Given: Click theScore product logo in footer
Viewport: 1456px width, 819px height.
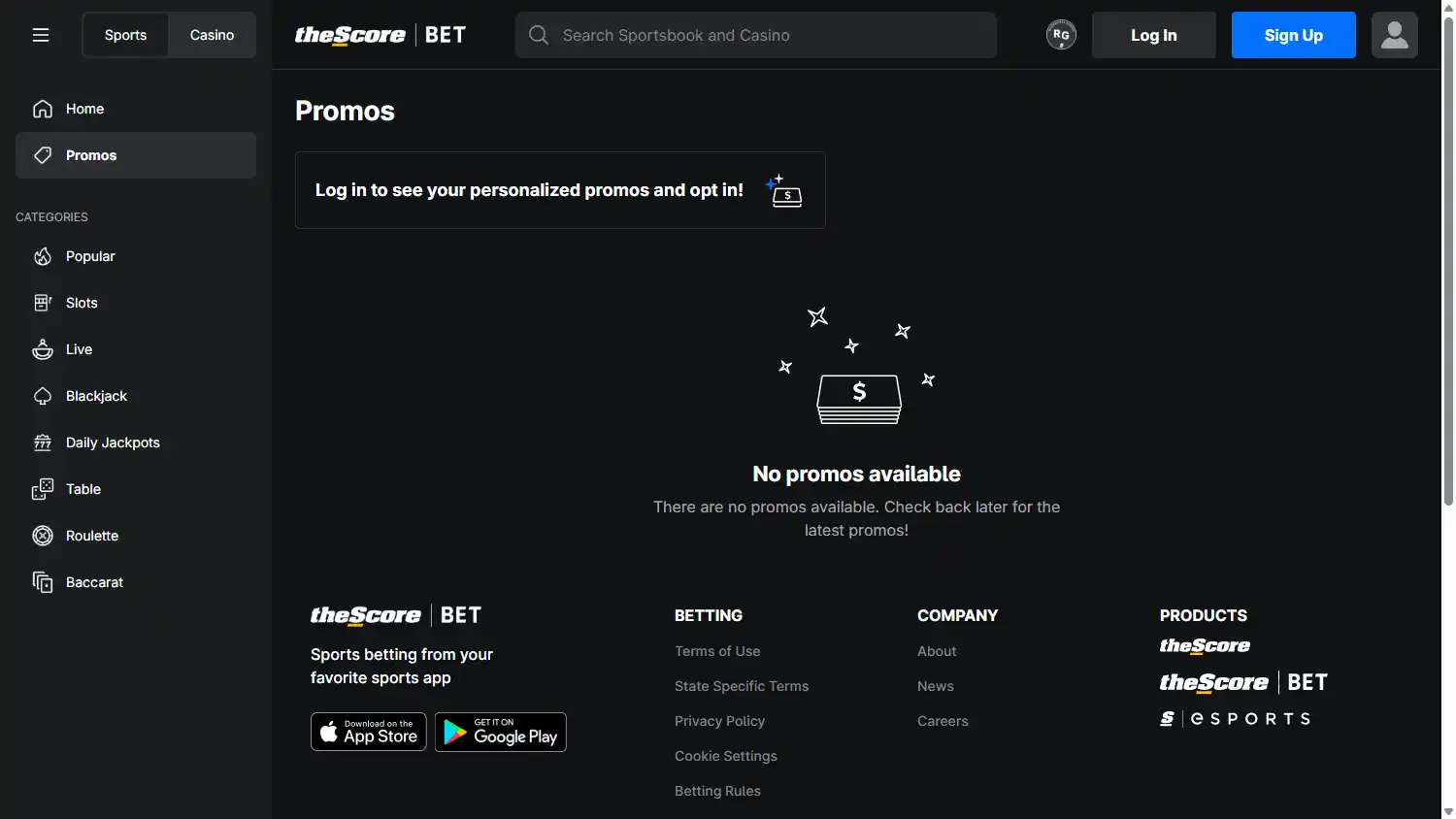Looking at the screenshot, I should coord(1205,646).
